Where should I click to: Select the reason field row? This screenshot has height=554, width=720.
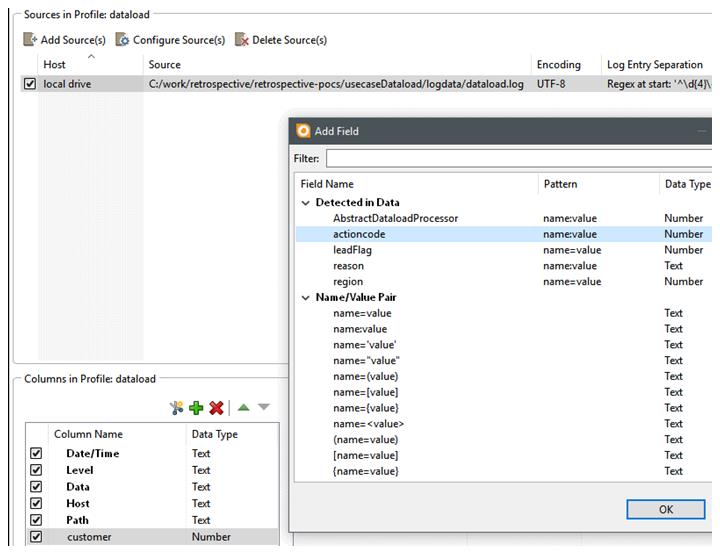(x=504, y=266)
